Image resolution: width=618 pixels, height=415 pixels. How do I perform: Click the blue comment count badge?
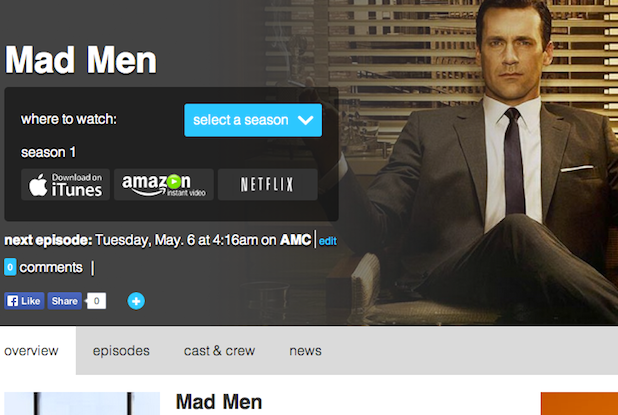pyautogui.click(x=10, y=267)
